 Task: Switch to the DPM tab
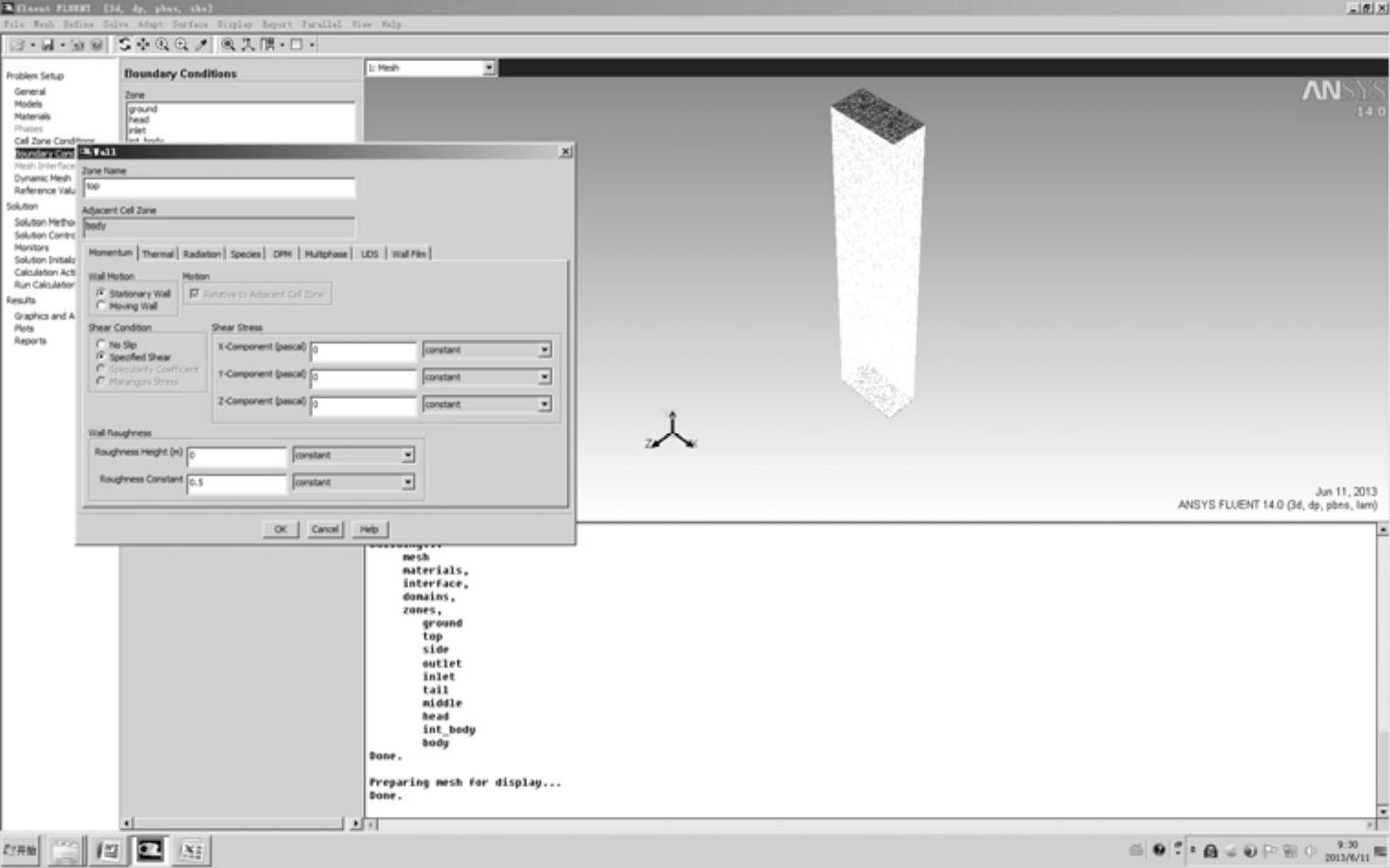282,253
